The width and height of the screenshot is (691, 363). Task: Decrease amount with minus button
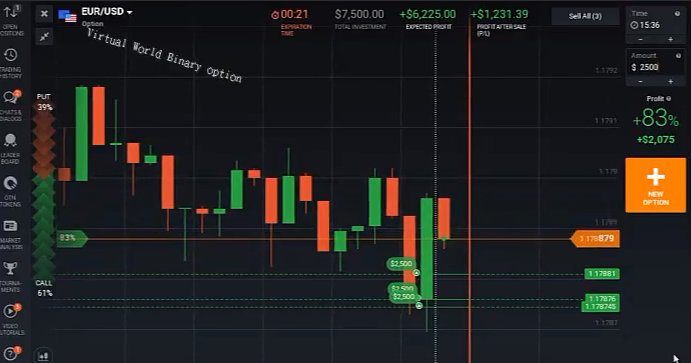pyautogui.click(x=640, y=81)
